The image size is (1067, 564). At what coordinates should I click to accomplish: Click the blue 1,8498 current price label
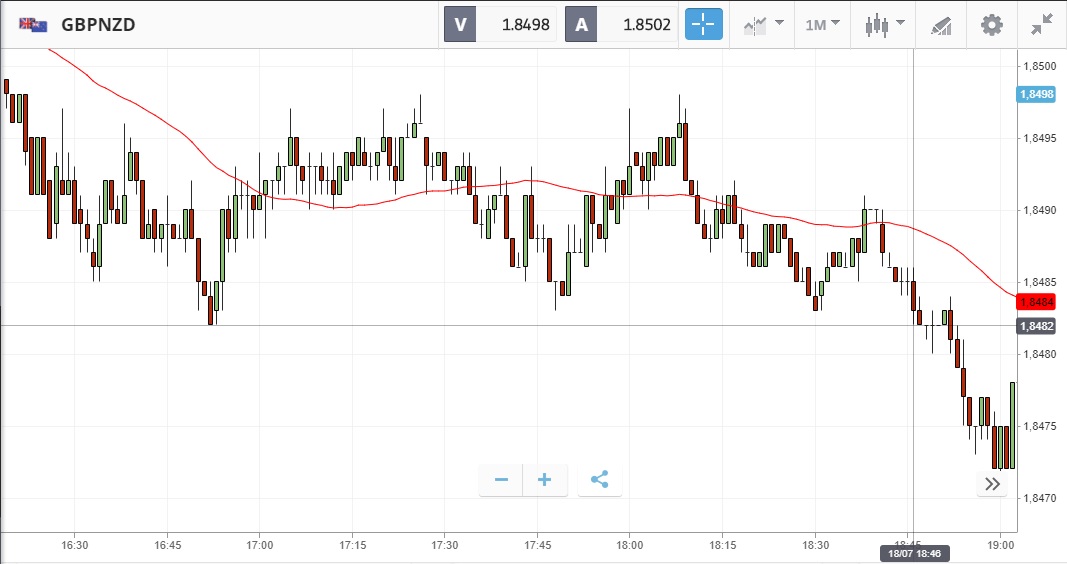1036,95
